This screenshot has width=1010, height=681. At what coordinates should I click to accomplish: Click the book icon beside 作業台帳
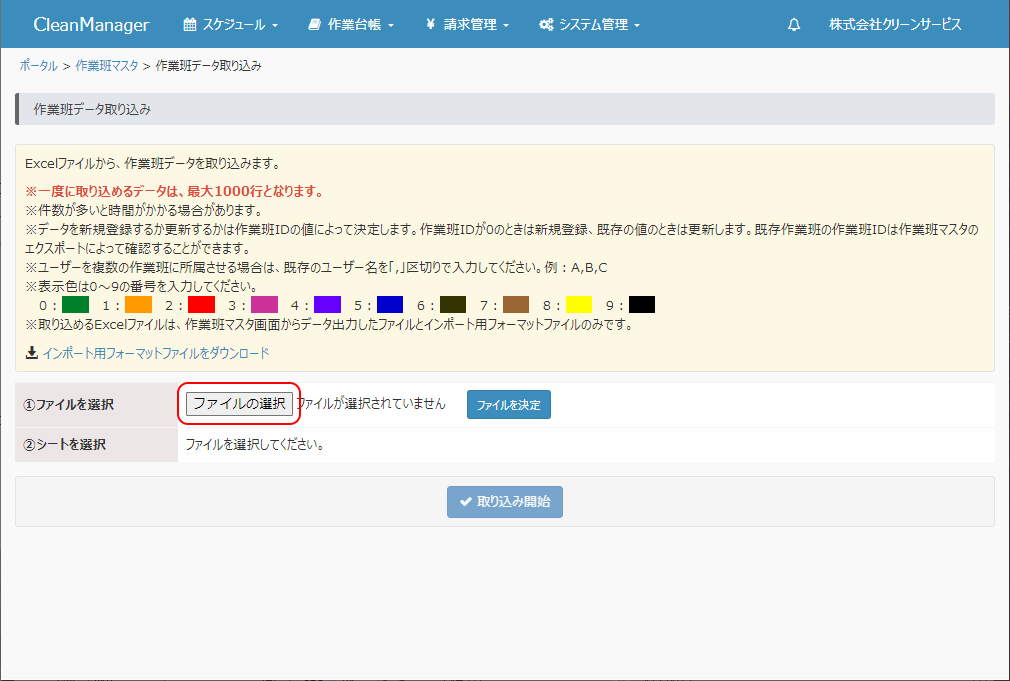(x=314, y=24)
